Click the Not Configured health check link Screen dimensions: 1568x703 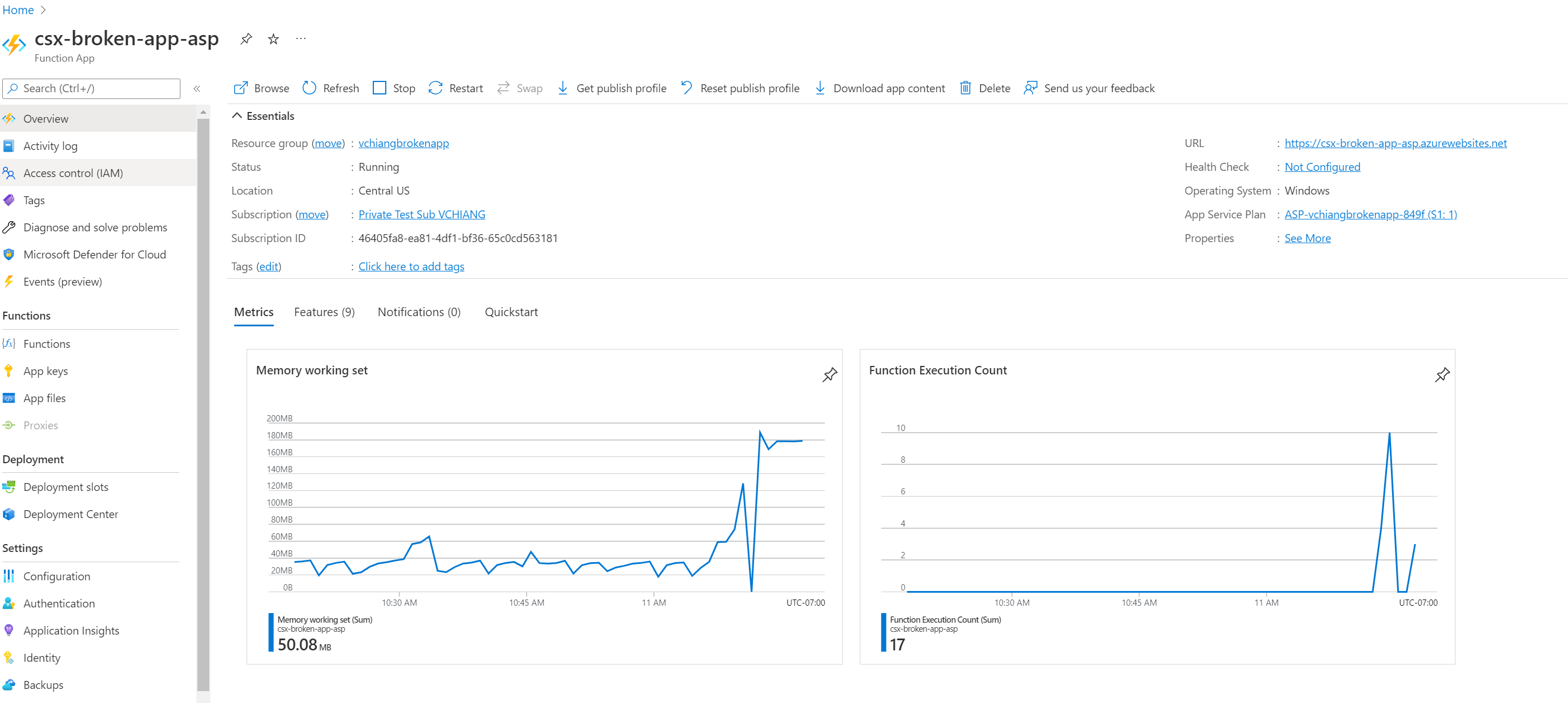coord(1321,167)
